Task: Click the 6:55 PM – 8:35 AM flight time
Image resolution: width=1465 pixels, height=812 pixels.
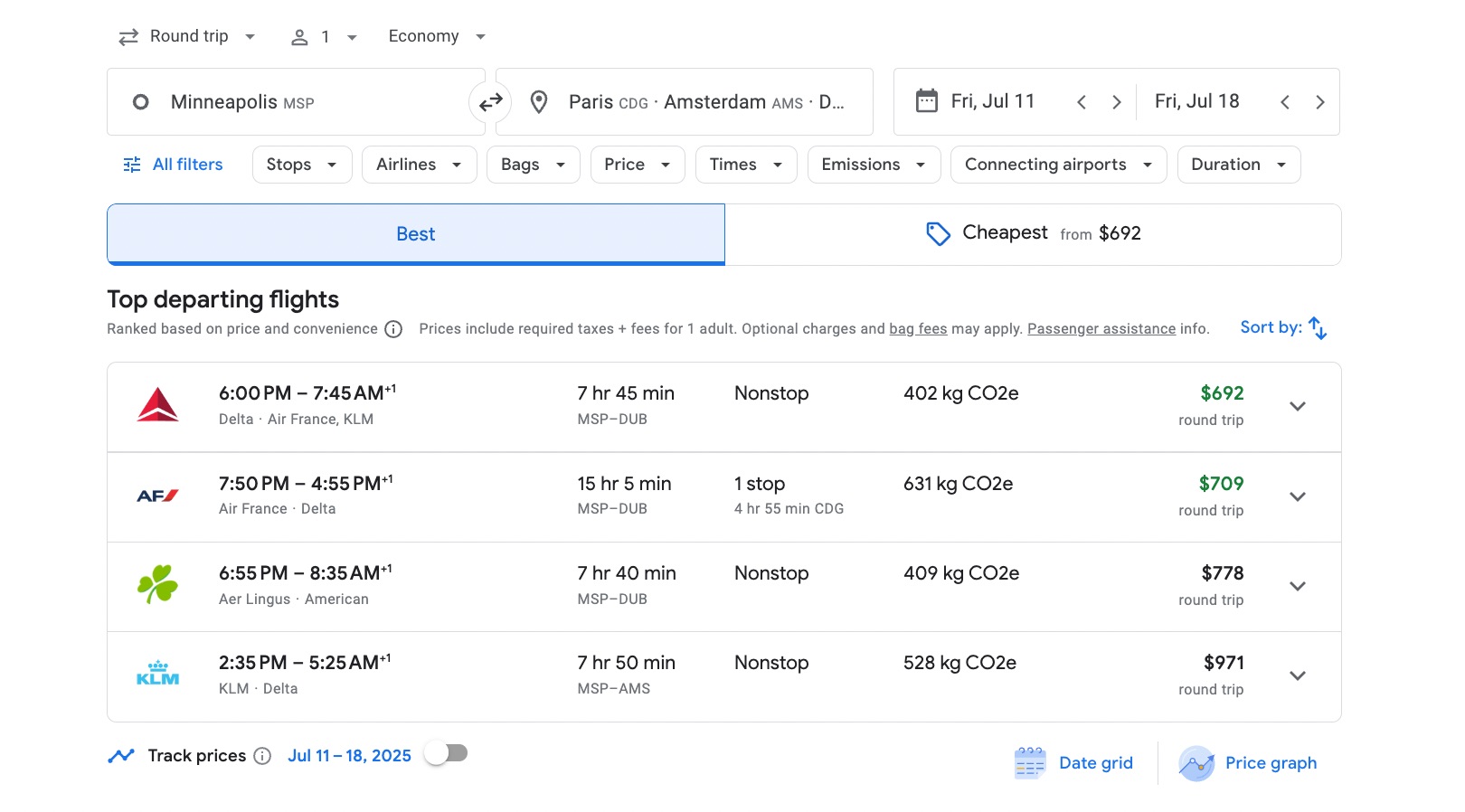Action: [x=306, y=573]
